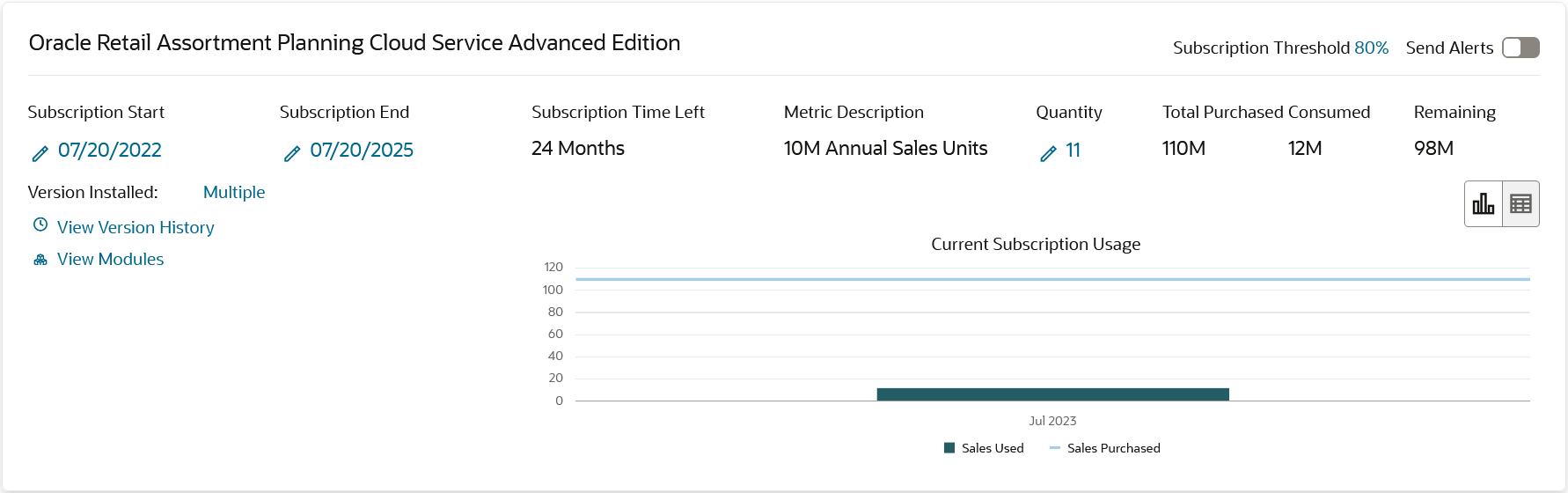Click the 07/20/2022 subscription start date
This screenshot has width=1568, height=493.
point(110,150)
